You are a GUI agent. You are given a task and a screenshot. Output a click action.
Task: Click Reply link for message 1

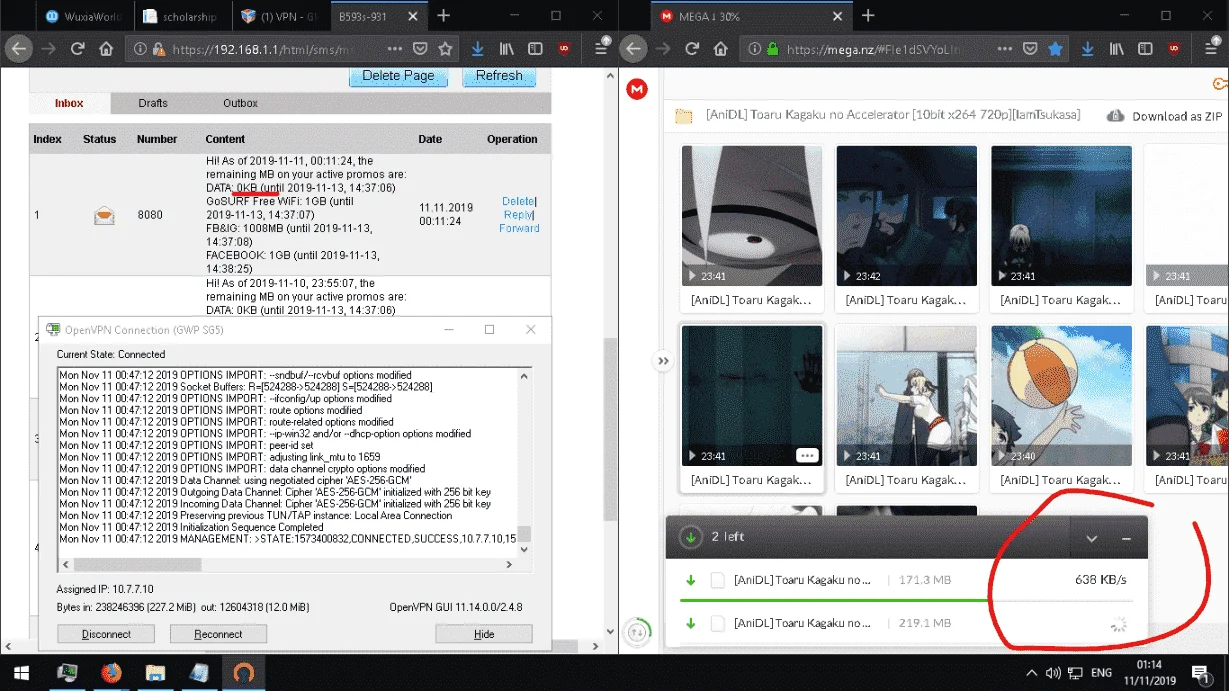pyautogui.click(x=518, y=214)
